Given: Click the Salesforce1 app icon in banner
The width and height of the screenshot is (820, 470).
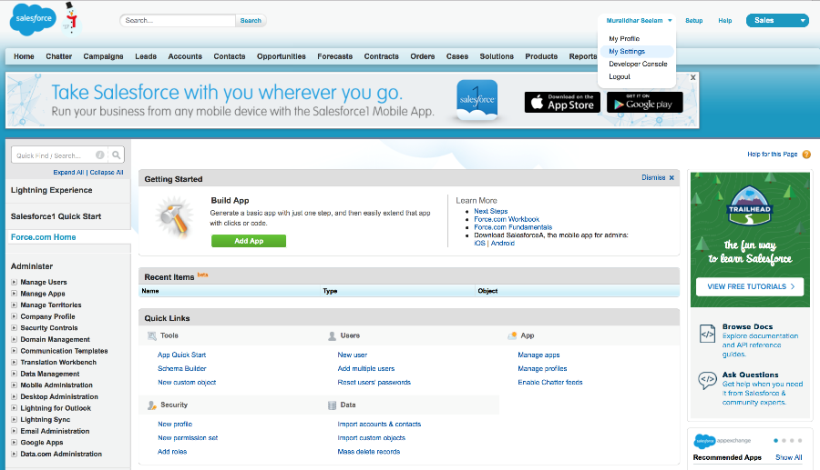Looking at the screenshot, I should 477,99.
